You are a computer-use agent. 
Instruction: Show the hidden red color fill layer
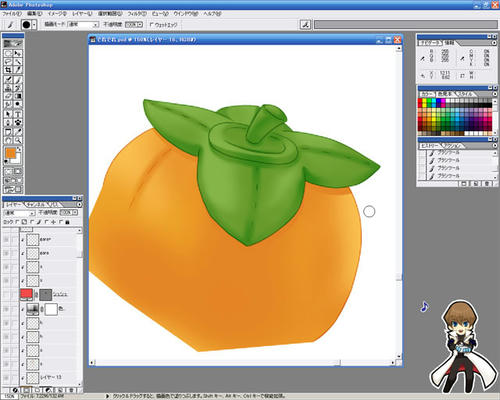(x=6, y=294)
